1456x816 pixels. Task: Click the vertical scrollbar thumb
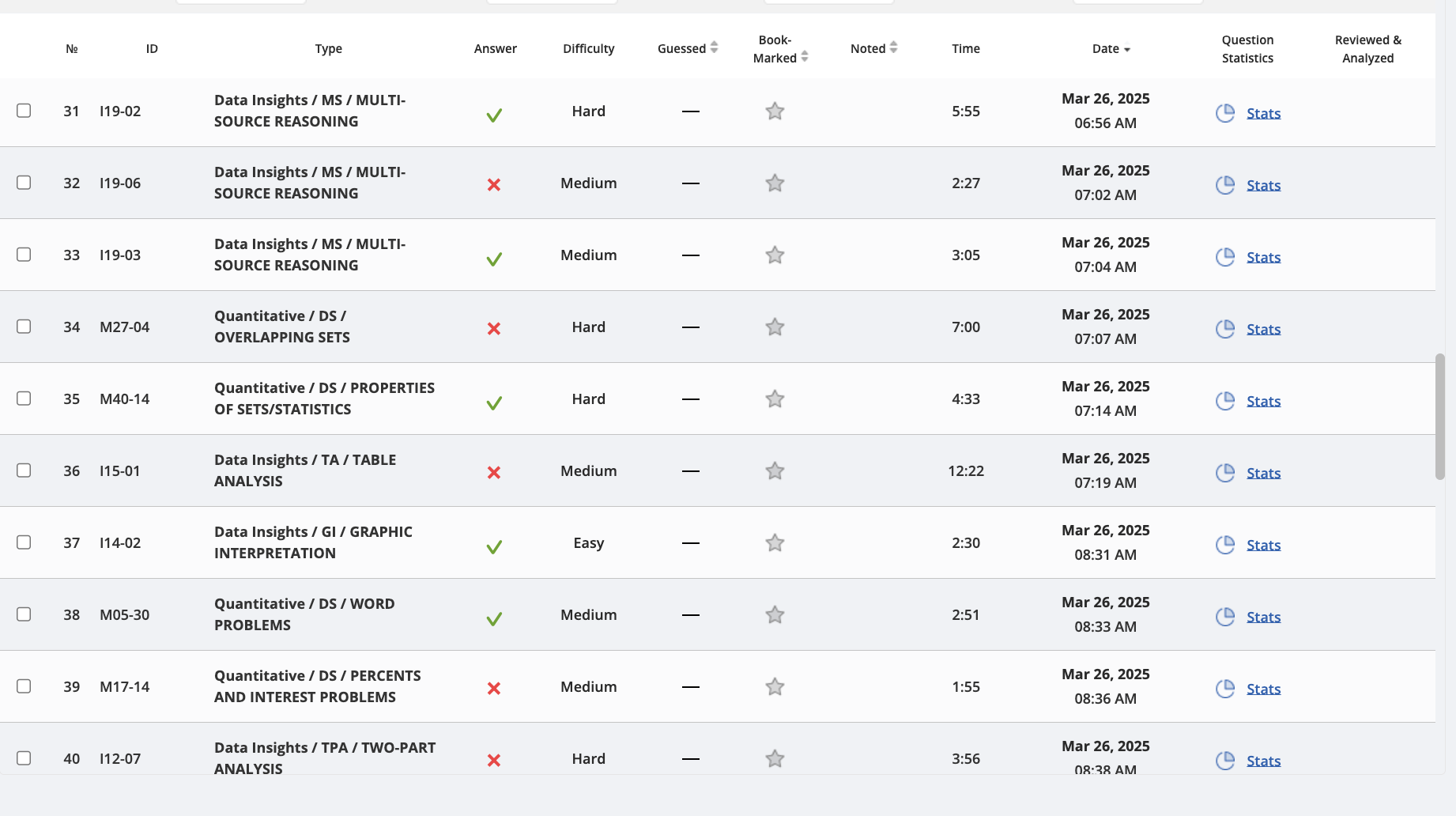[1440, 417]
